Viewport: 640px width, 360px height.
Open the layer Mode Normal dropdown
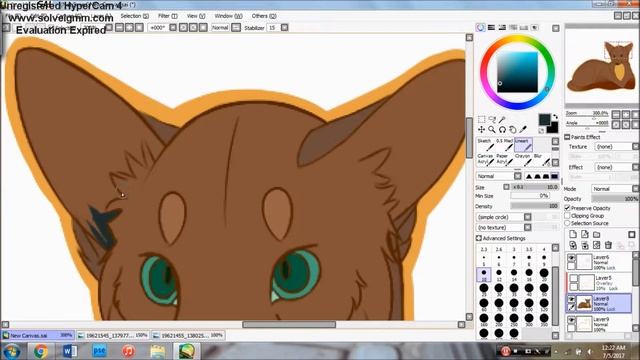click(x=616, y=189)
